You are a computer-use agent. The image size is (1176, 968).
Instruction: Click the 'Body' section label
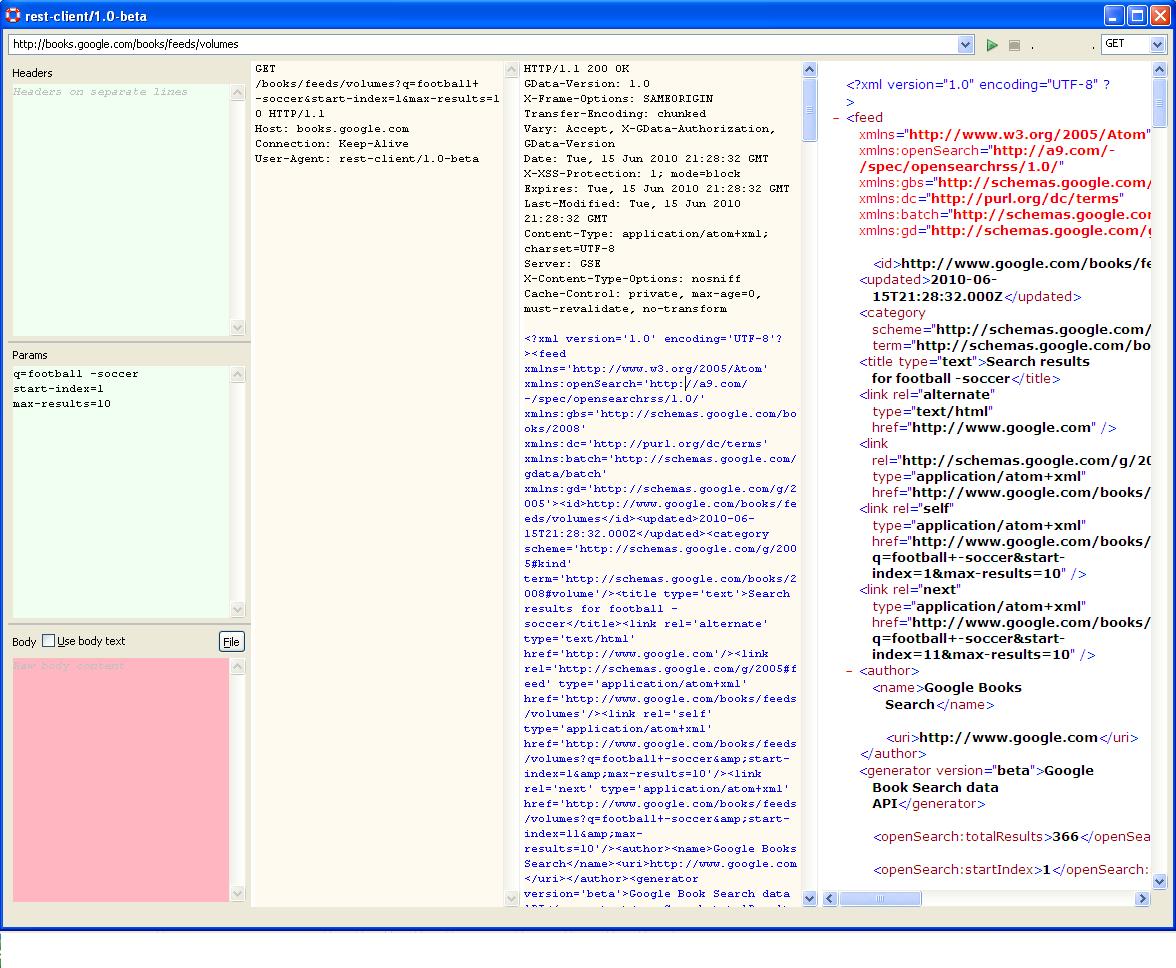point(24,642)
